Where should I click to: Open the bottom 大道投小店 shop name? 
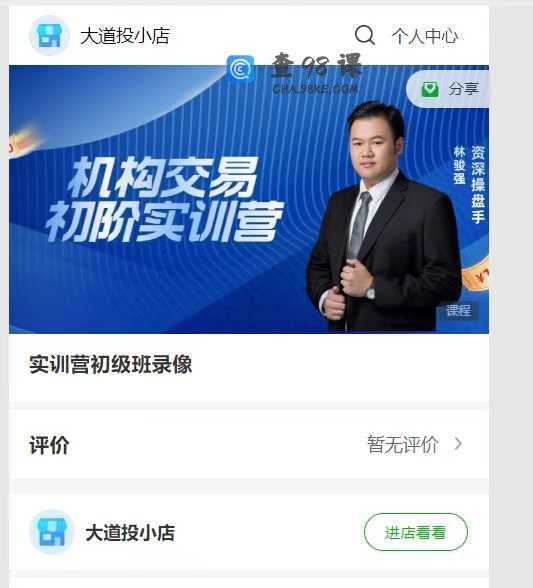click(130, 532)
